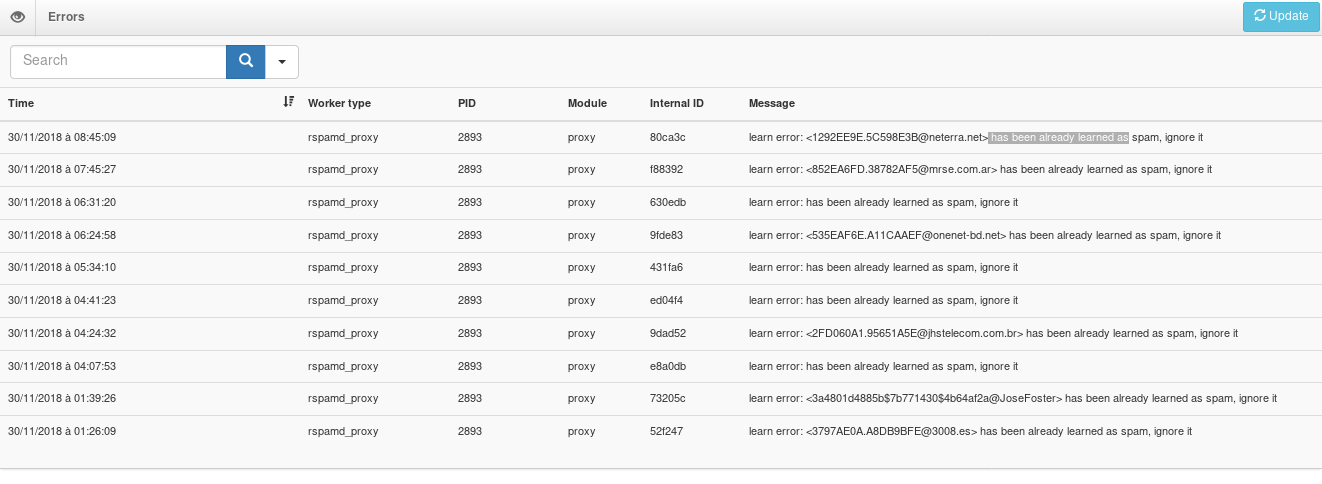Click the Worker type column header
Screen dimensions: 1322x484
click(339, 104)
